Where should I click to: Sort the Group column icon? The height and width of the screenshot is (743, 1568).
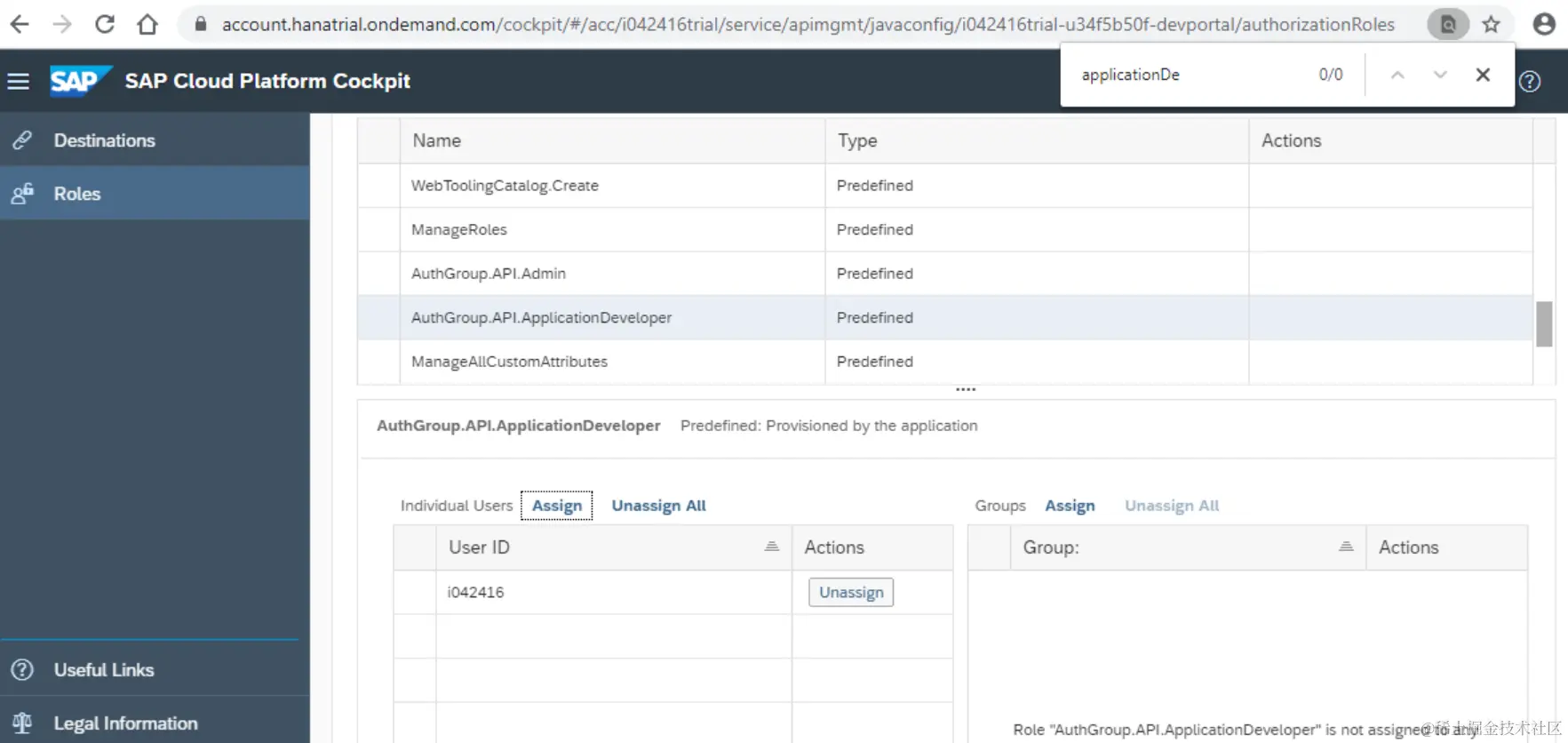pos(1346,547)
